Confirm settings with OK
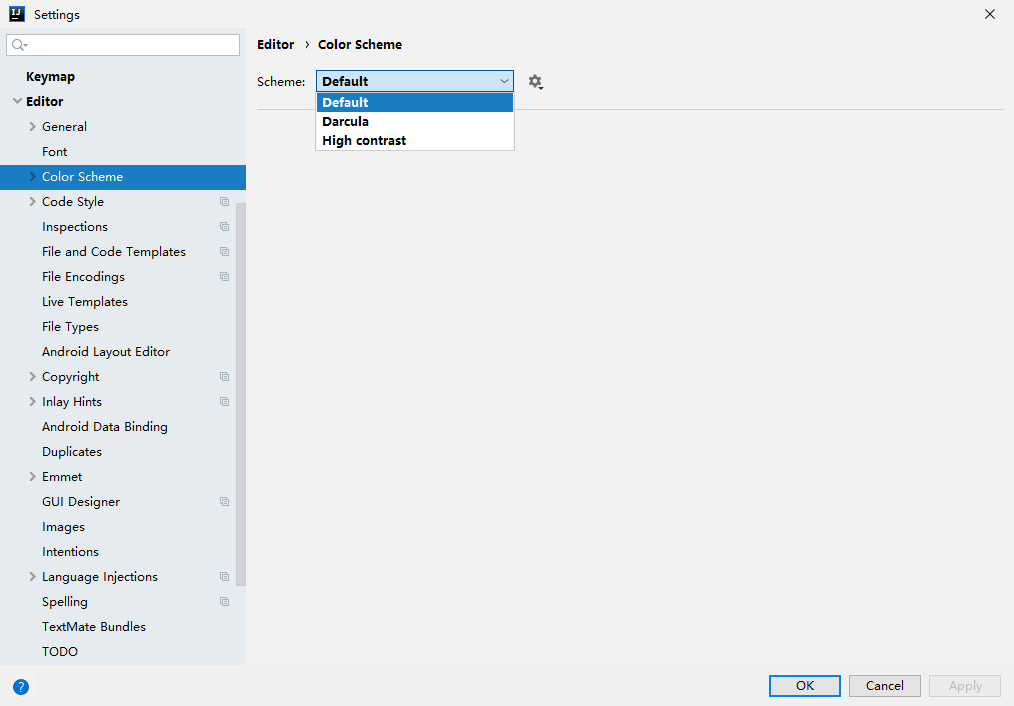 (804, 686)
